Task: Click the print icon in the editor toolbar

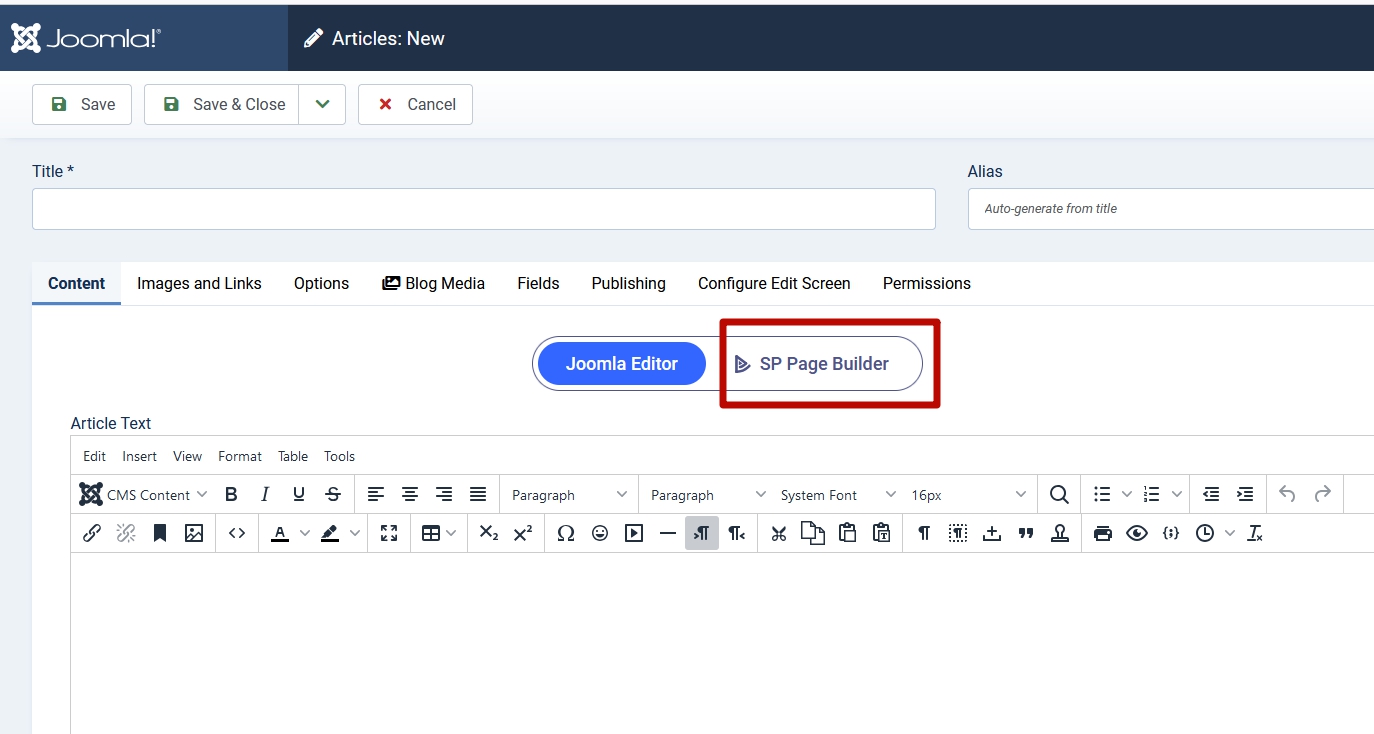Action: pyautogui.click(x=1103, y=533)
